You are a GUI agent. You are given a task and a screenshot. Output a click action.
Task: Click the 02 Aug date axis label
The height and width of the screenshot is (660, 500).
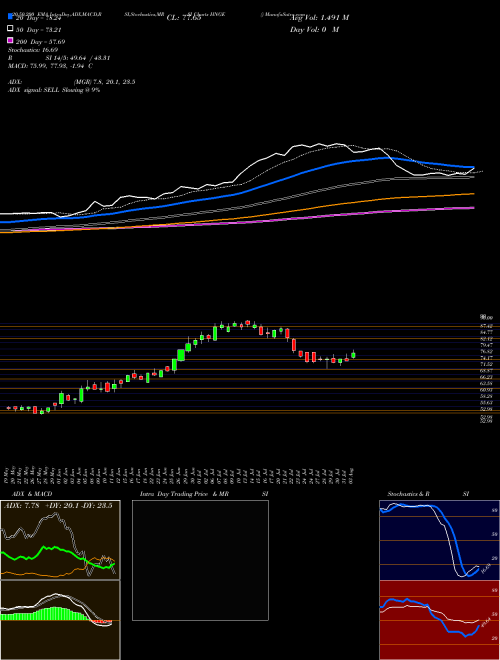point(353,474)
